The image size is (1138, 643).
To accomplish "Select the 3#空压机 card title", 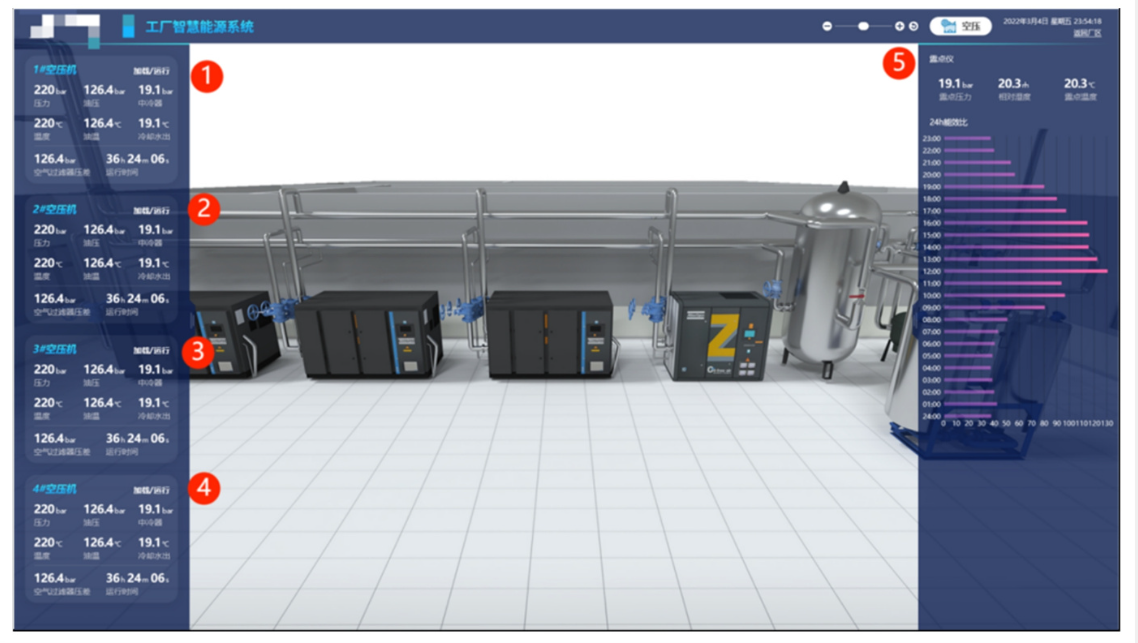I will (x=54, y=349).
